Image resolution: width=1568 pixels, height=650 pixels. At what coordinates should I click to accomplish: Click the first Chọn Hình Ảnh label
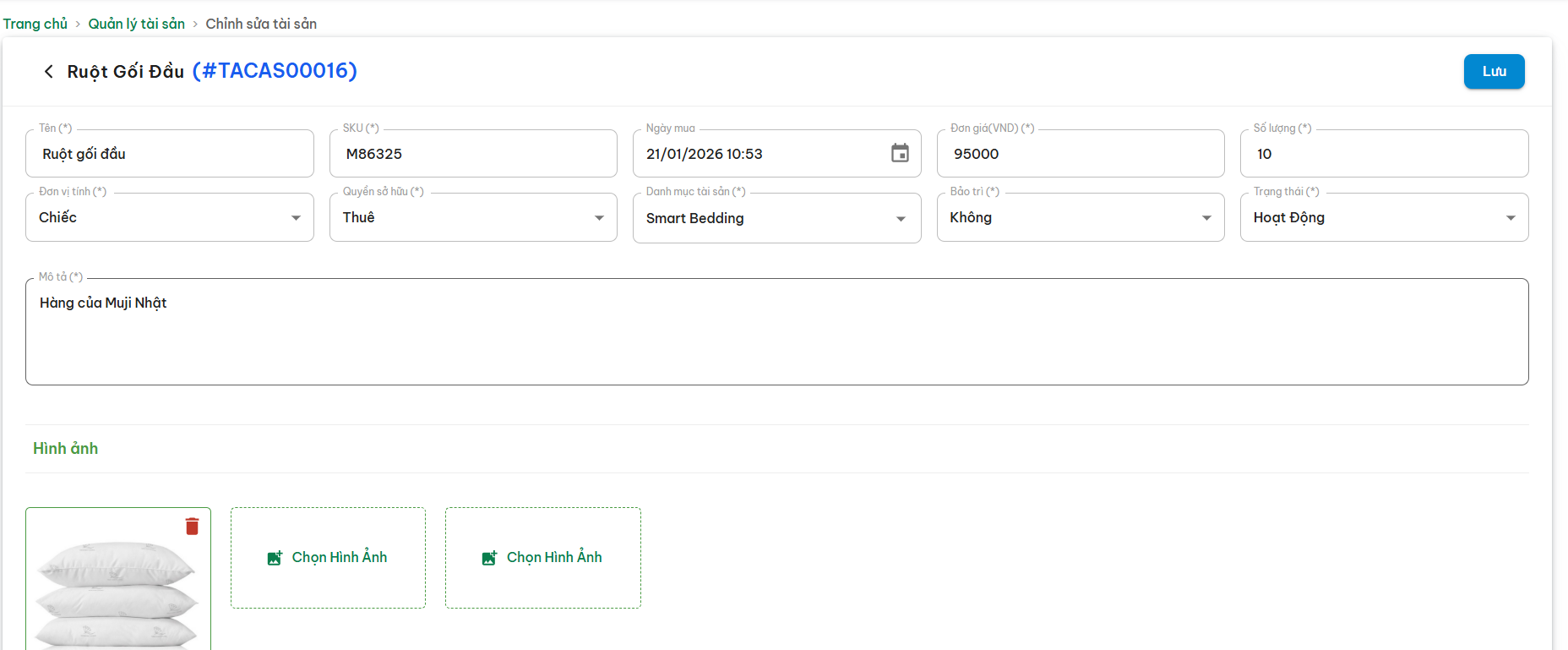tap(340, 557)
